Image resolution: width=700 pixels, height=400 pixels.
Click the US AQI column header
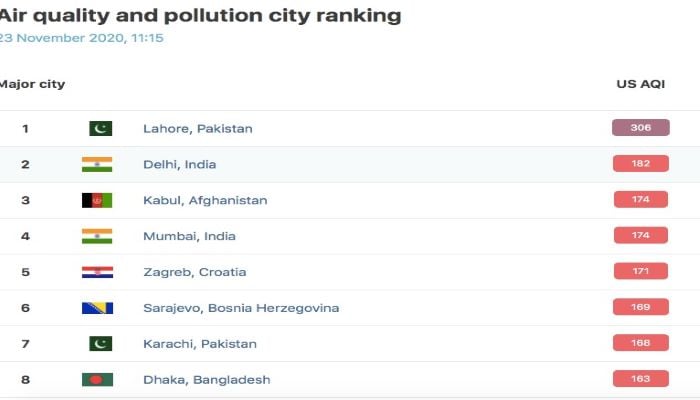pos(641,84)
